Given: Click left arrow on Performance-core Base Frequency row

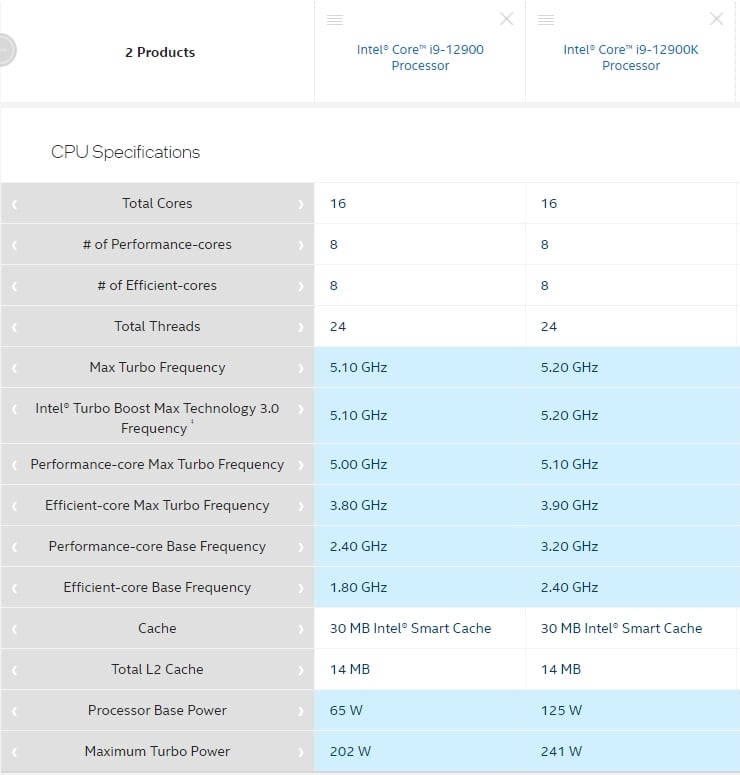Looking at the screenshot, I should coord(14,547).
